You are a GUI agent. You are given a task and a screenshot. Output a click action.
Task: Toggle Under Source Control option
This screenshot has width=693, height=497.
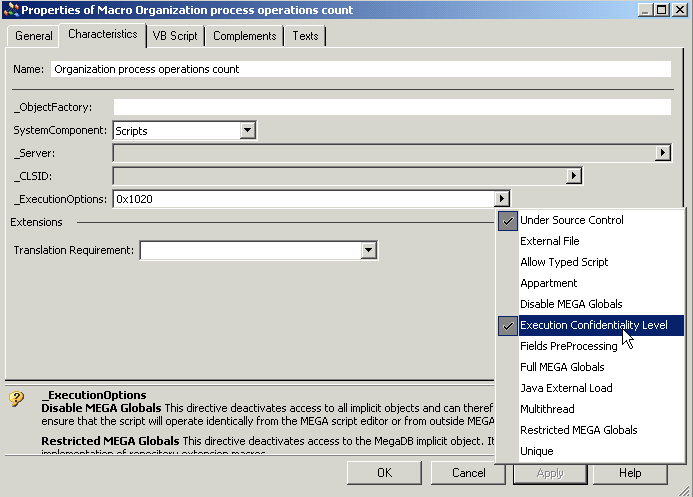pos(571,220)
